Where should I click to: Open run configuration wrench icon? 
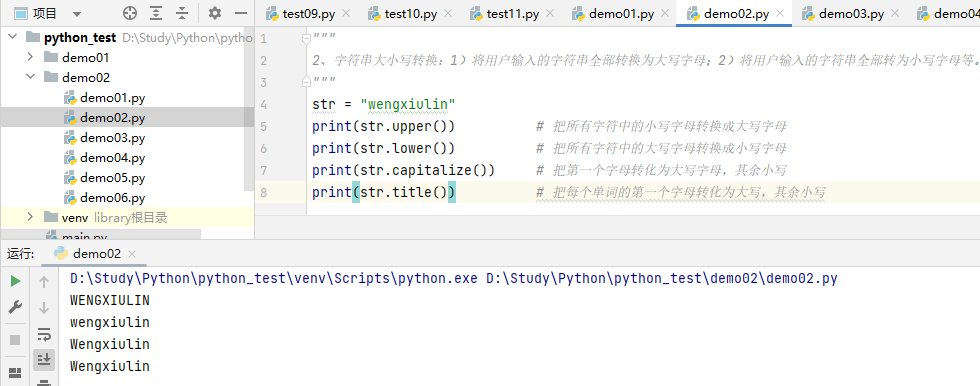point(15,307)
